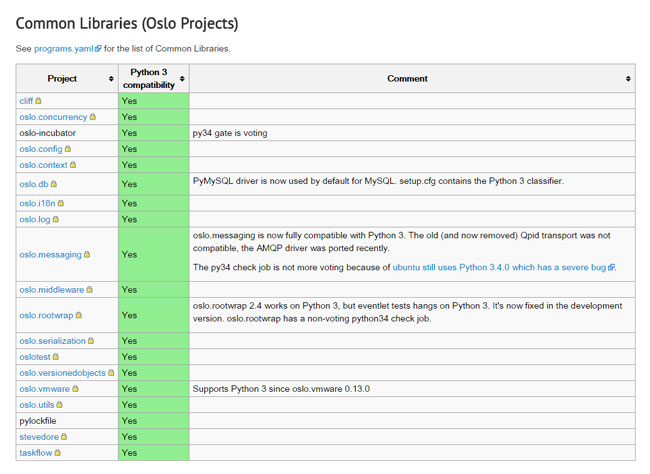Open the programs.yaml link
The width and height of the screenshot is (650, 474).
tap(64, 49)
